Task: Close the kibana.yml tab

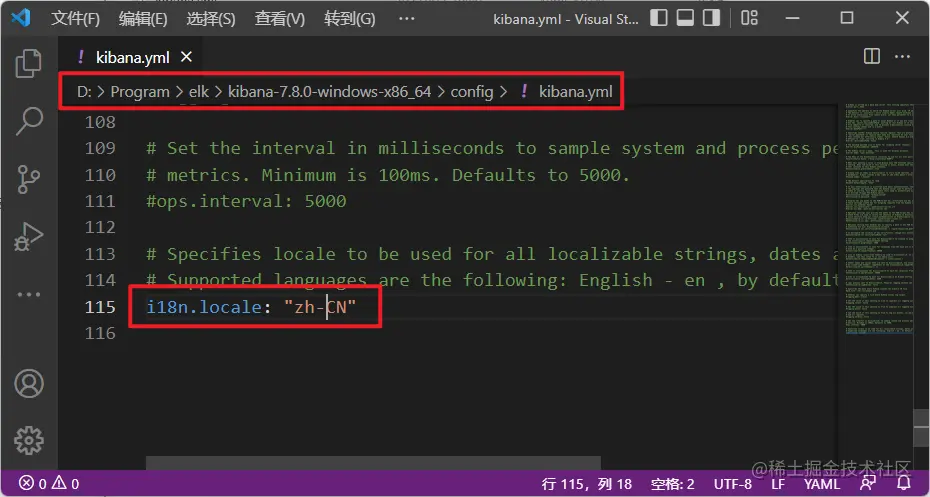Action: (186, 56)
